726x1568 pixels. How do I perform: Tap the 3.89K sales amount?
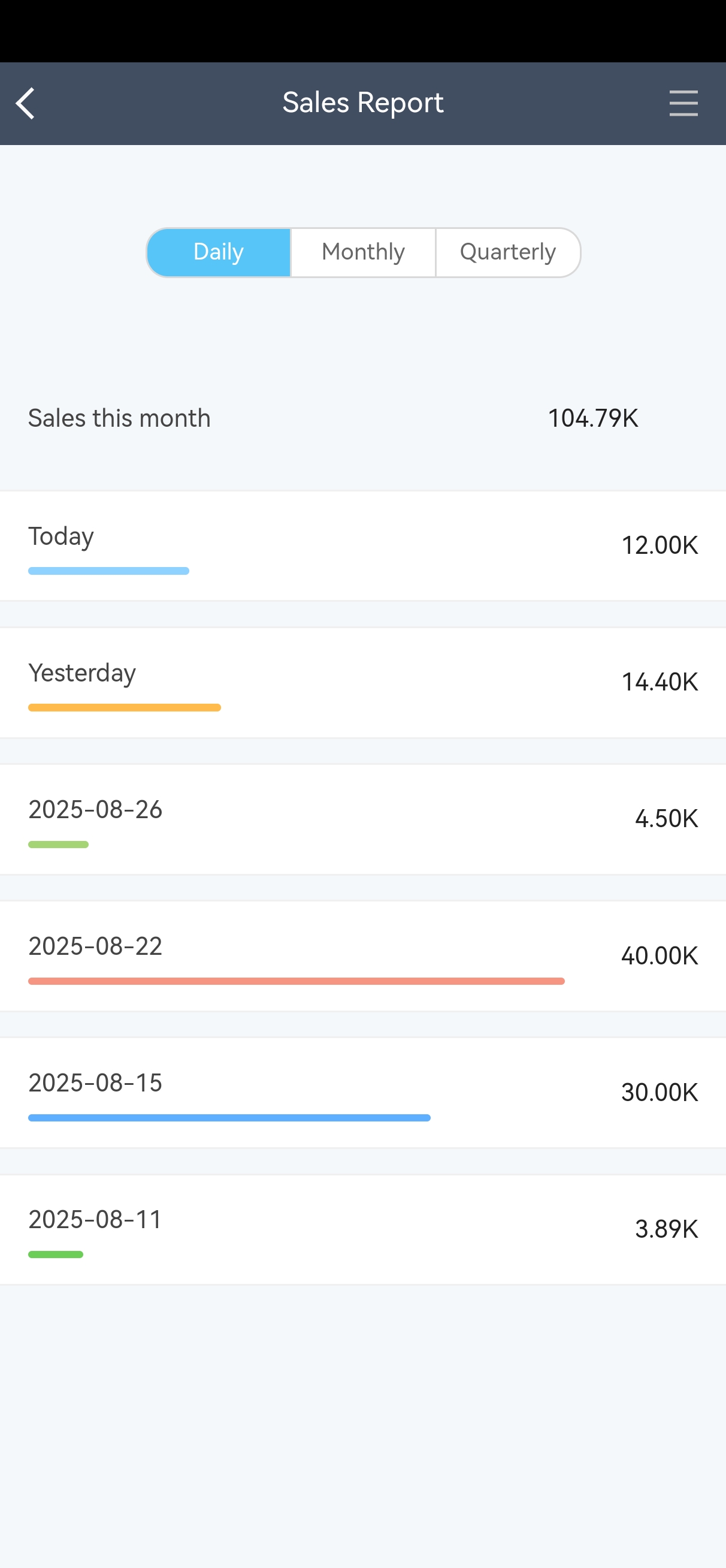(x=665, y=1229)
